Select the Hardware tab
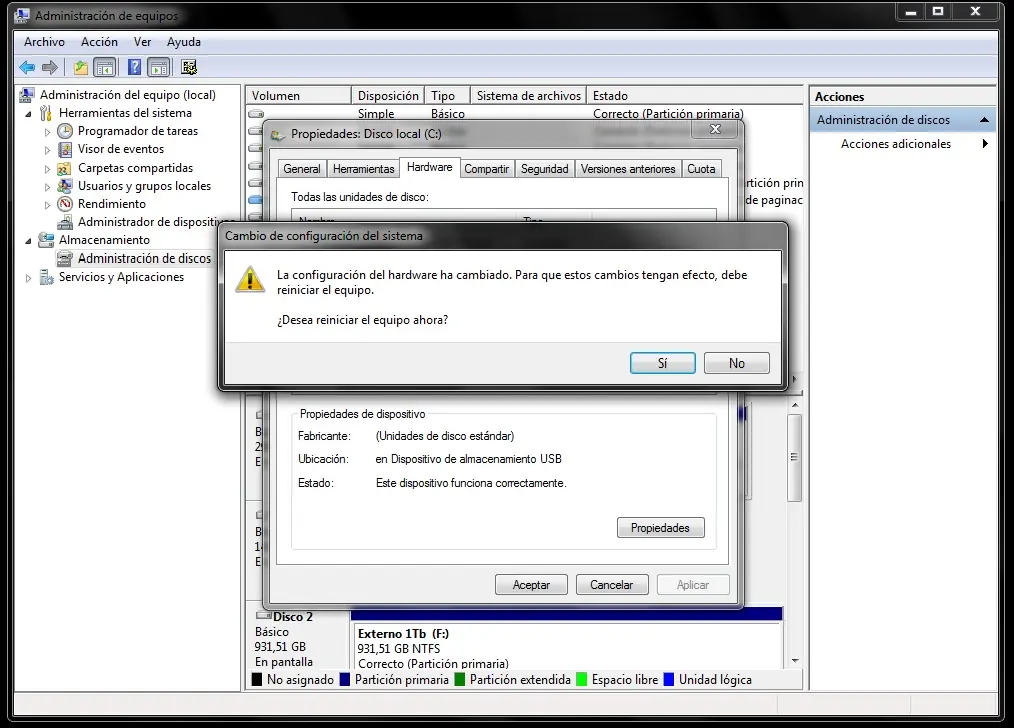This screenshot has width=1014, height=728. (429, 167)
